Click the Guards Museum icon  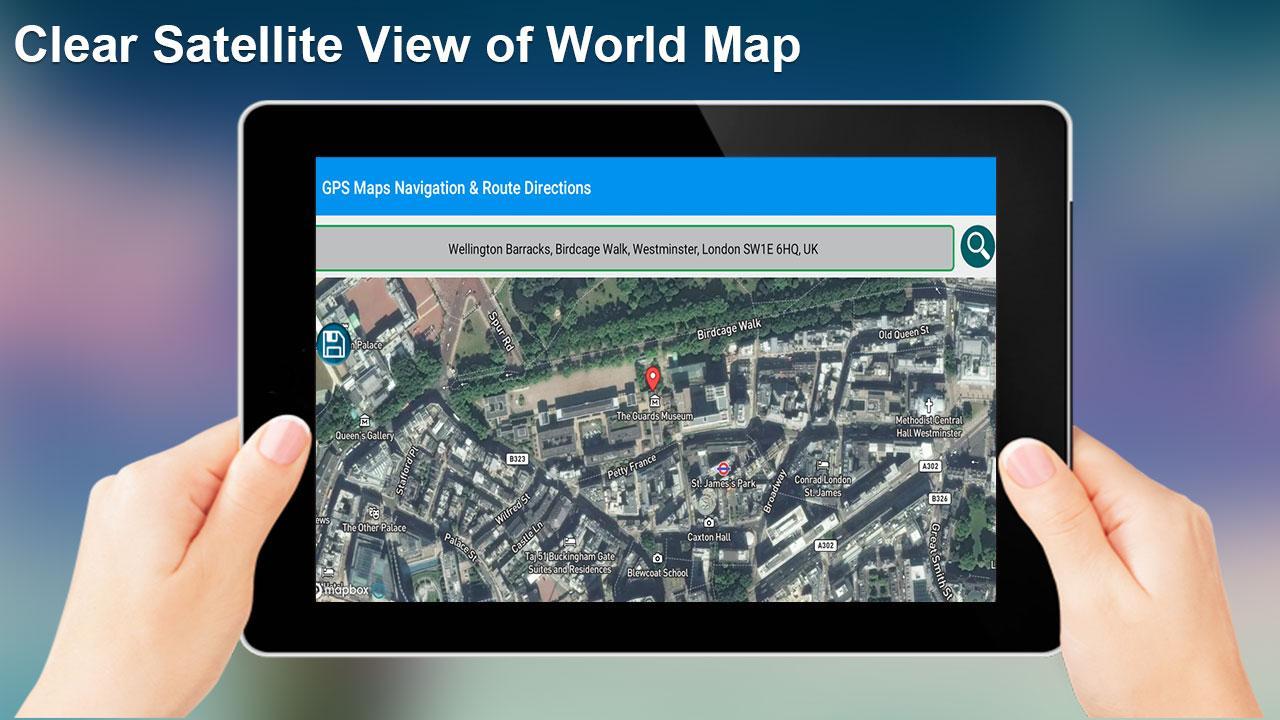point(654,402)
